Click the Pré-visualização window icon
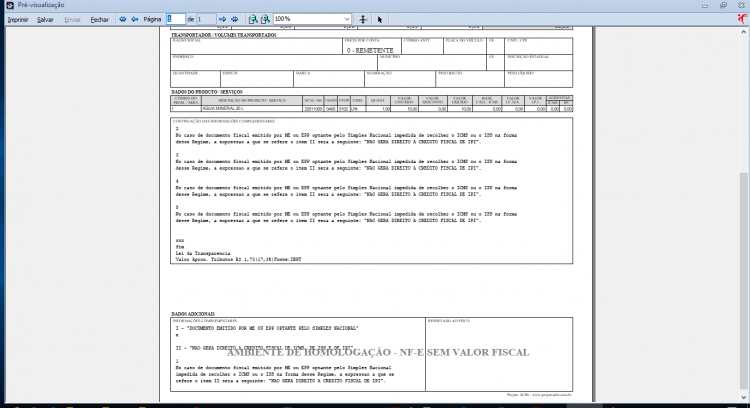750x408 pixels. coord(10,5)
